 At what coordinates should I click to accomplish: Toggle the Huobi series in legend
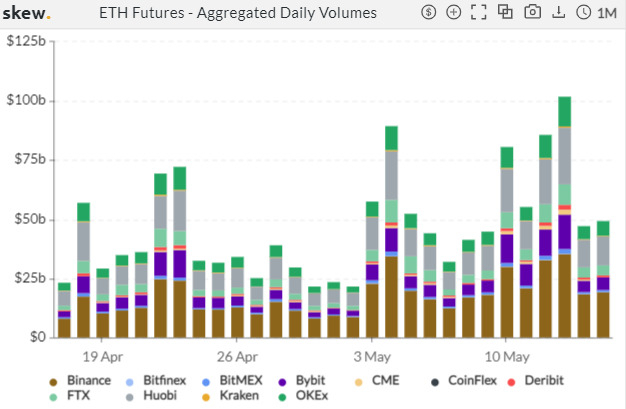click(151, 396)
